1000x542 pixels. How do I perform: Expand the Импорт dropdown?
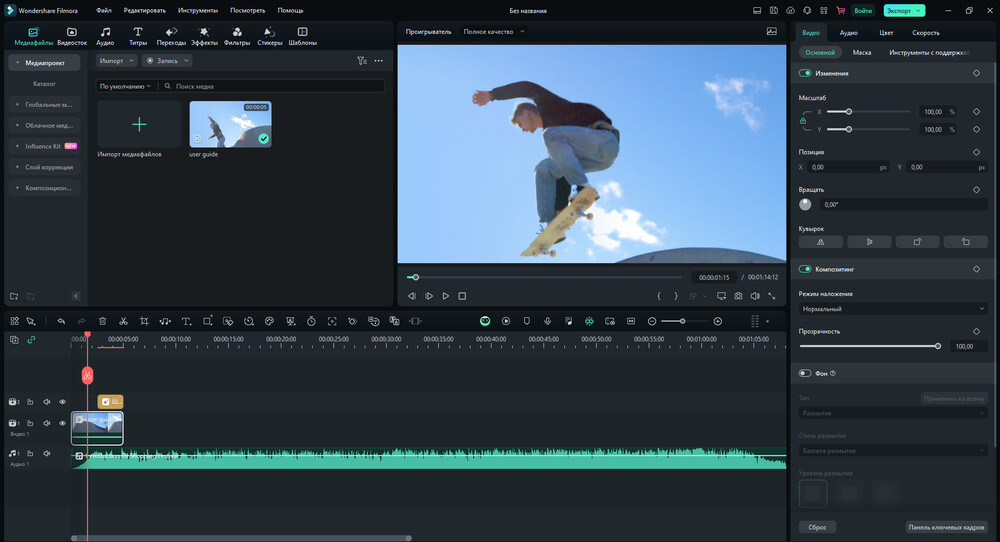(x=116, y=61)
